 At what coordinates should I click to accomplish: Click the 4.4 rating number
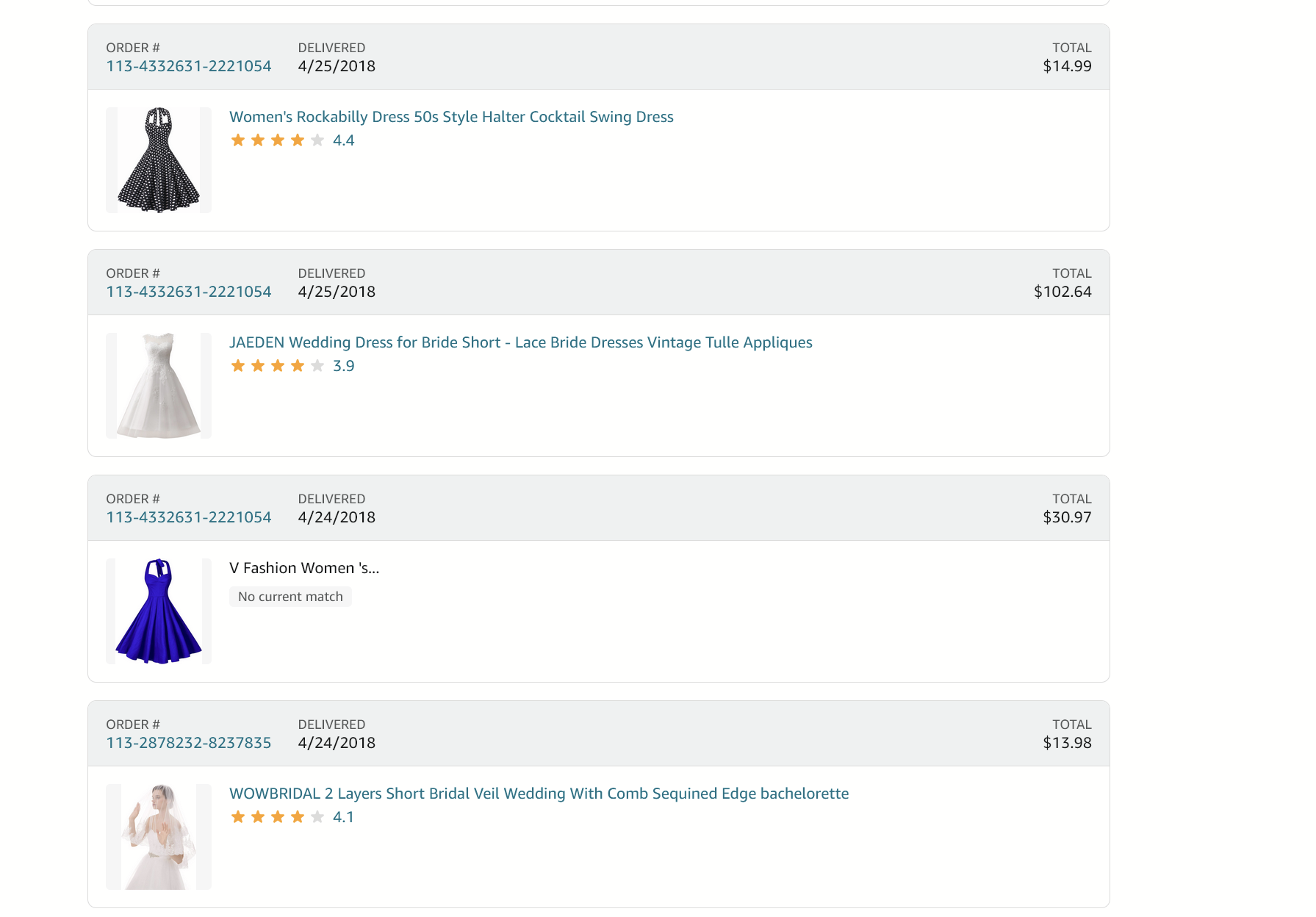[344, 140]
